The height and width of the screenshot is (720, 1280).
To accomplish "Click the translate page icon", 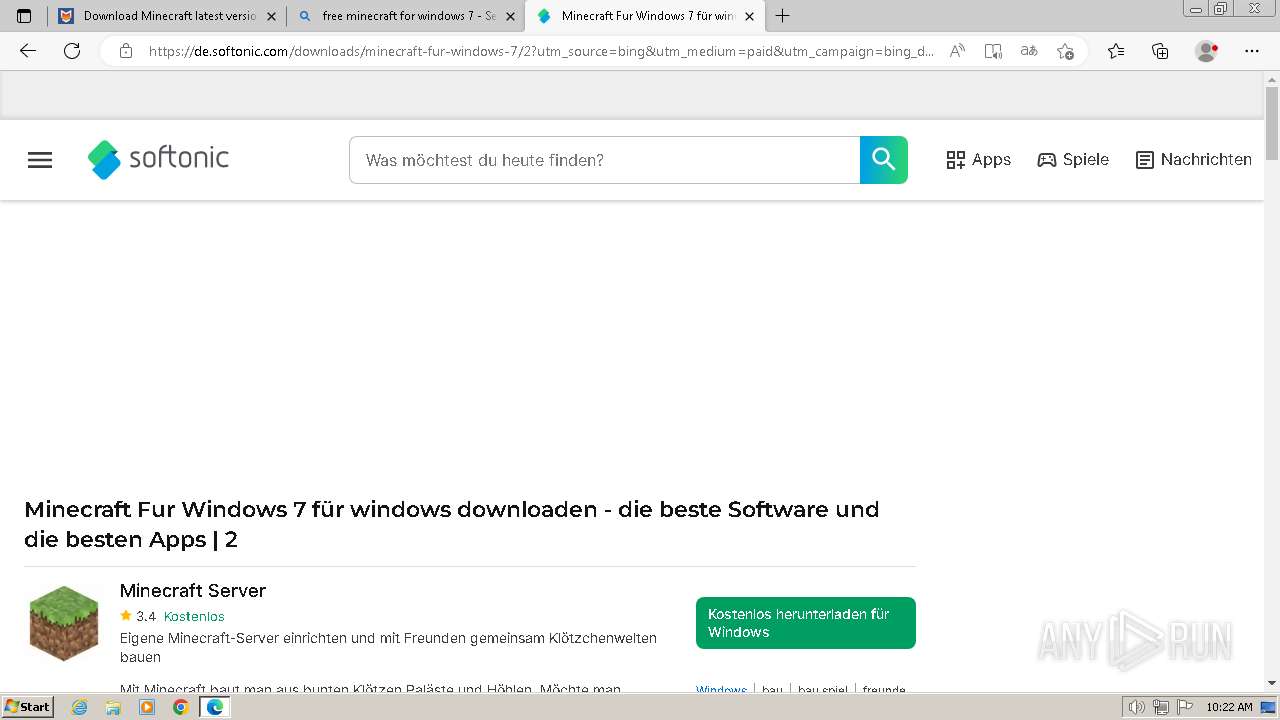I will click(x=1029, y=51).
